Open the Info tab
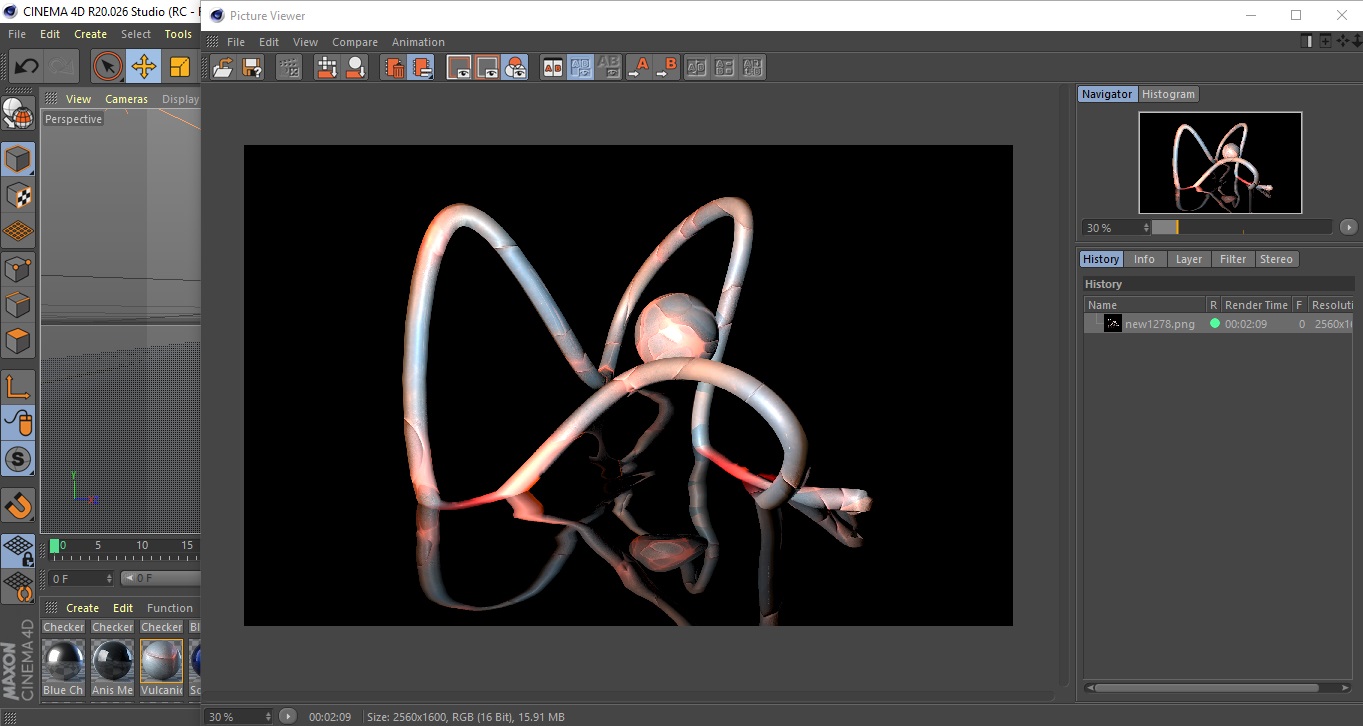This screenshot has height=726, width=1363. point(1144,259)
